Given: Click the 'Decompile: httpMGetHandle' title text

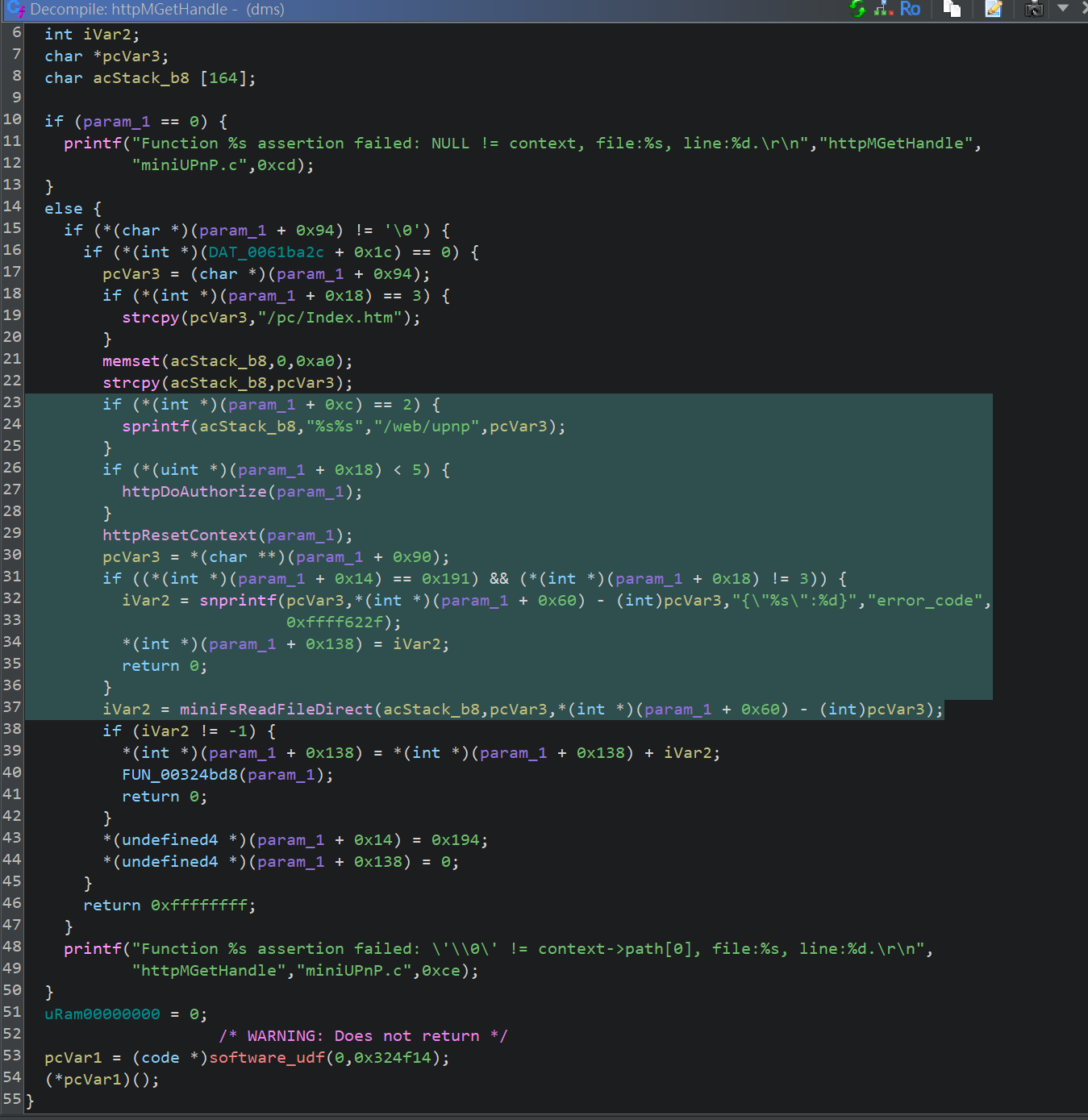Looking at the screenshot, I should click(129, 10).
